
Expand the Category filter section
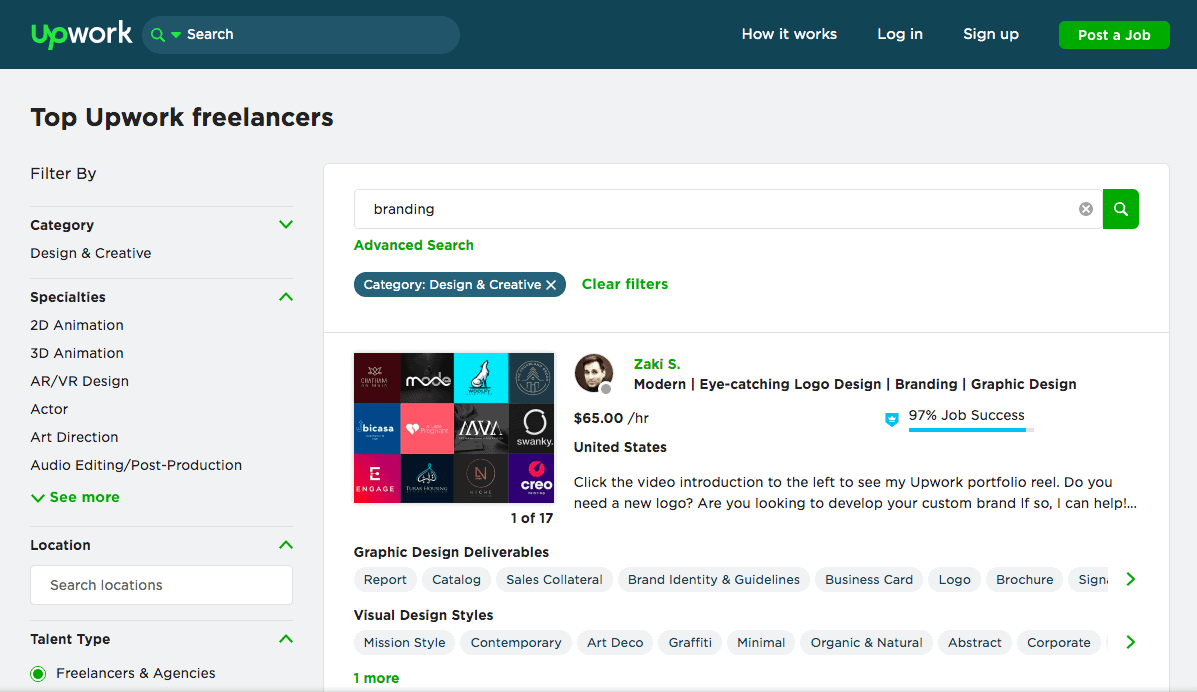286,225
